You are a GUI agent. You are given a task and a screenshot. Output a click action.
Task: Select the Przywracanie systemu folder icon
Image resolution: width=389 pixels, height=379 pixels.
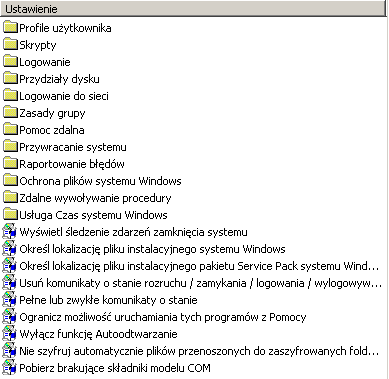pos(10,146)
